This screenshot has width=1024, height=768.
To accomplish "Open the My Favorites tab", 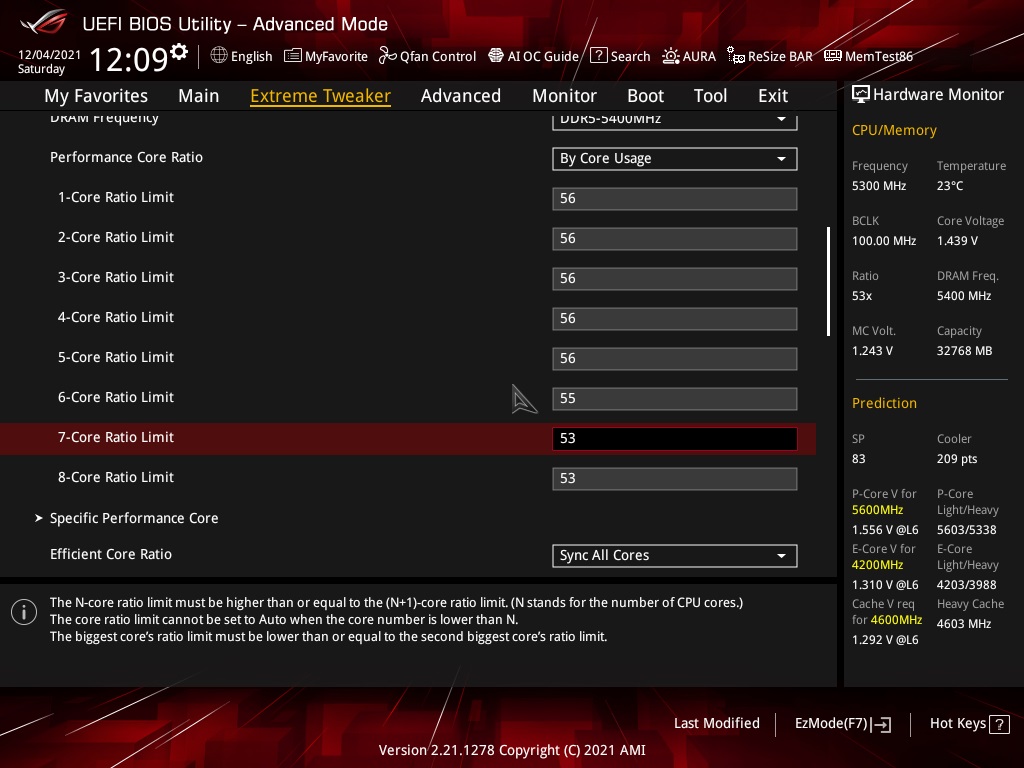I will click(x=96, y=96).
